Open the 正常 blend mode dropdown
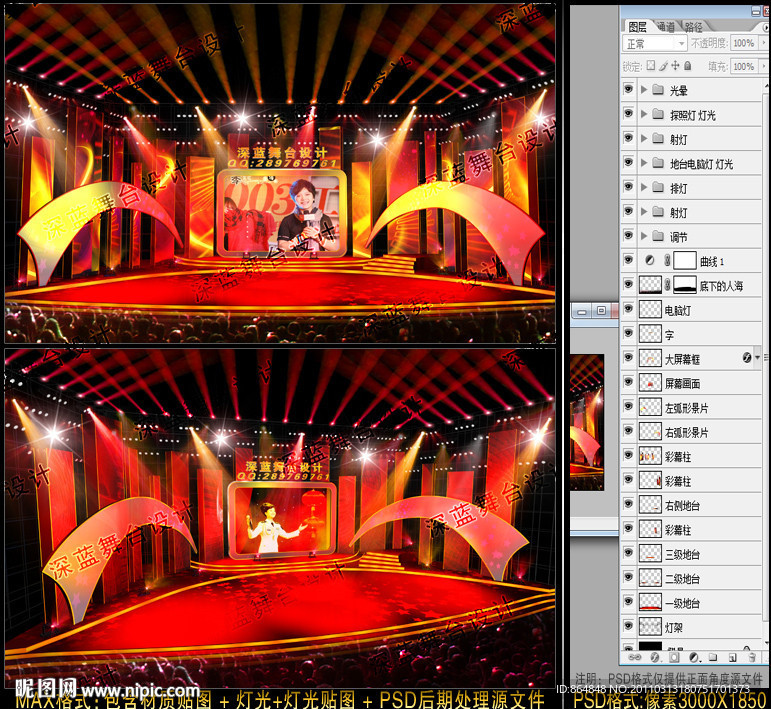771x709 pixels. (655, 43)
